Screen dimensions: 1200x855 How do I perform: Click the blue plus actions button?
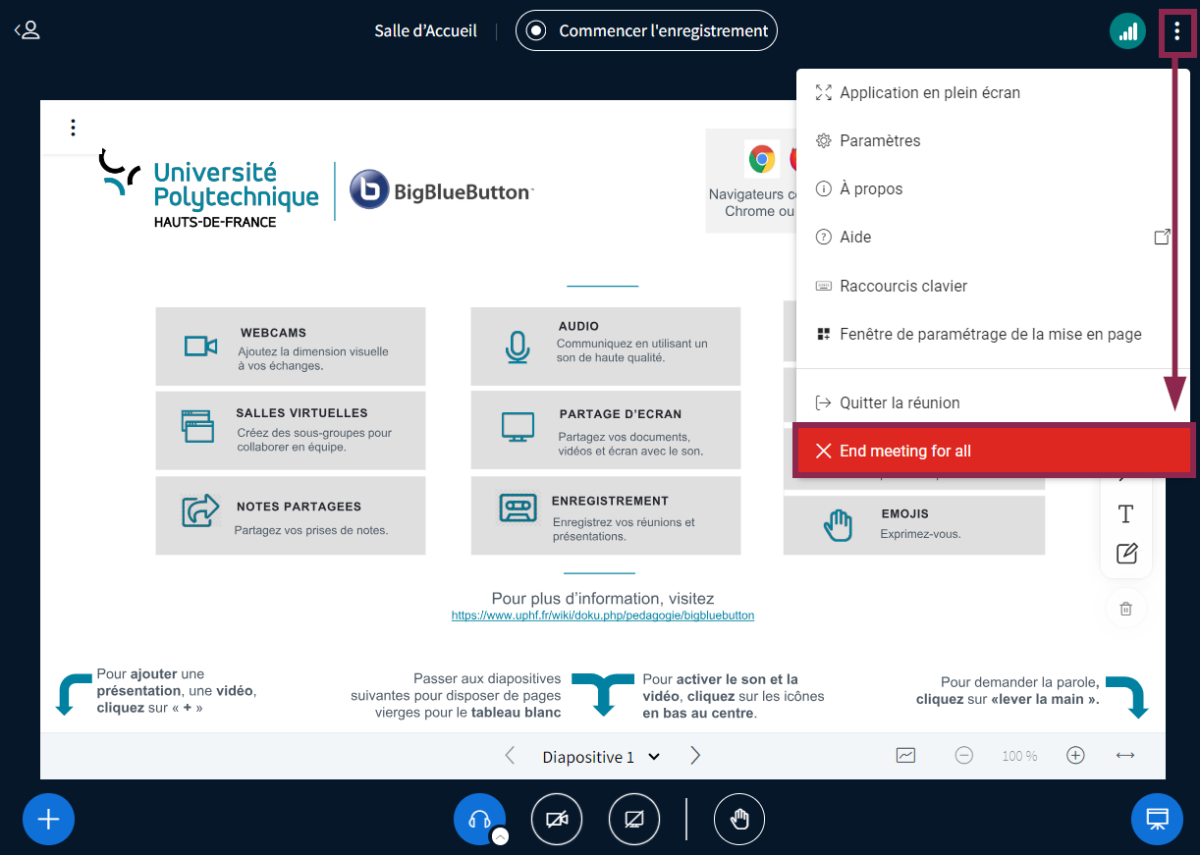point(48,820)
